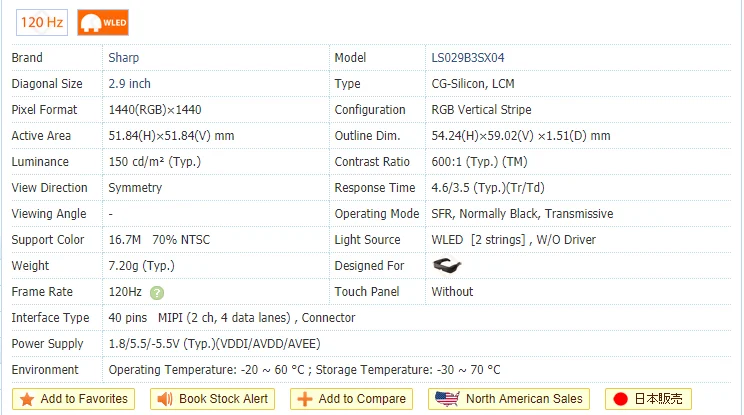Click the orange WLED backlight badge

103,22
